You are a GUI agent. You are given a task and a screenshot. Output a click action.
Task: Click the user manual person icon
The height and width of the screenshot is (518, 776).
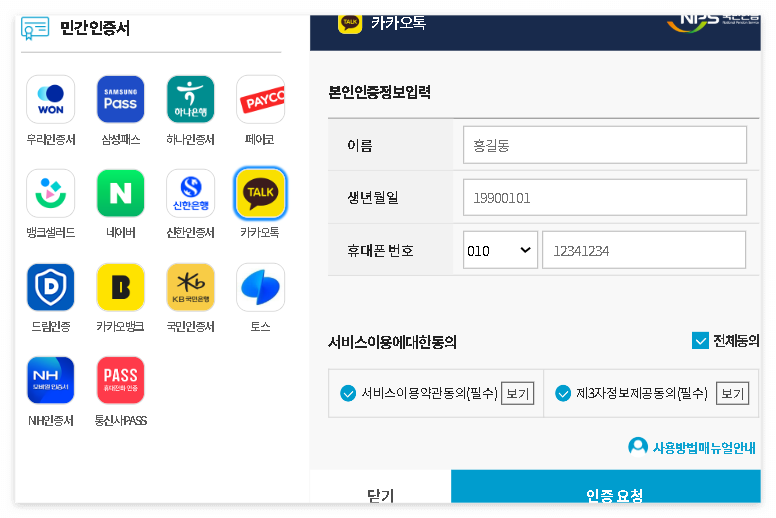(638, 446)
